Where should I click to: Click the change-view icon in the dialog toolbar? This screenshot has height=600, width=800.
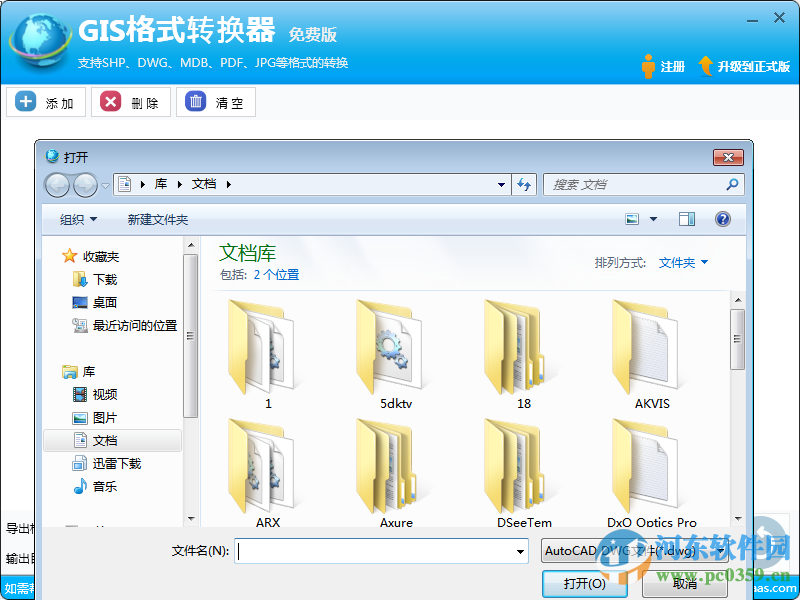click(631, 218)
